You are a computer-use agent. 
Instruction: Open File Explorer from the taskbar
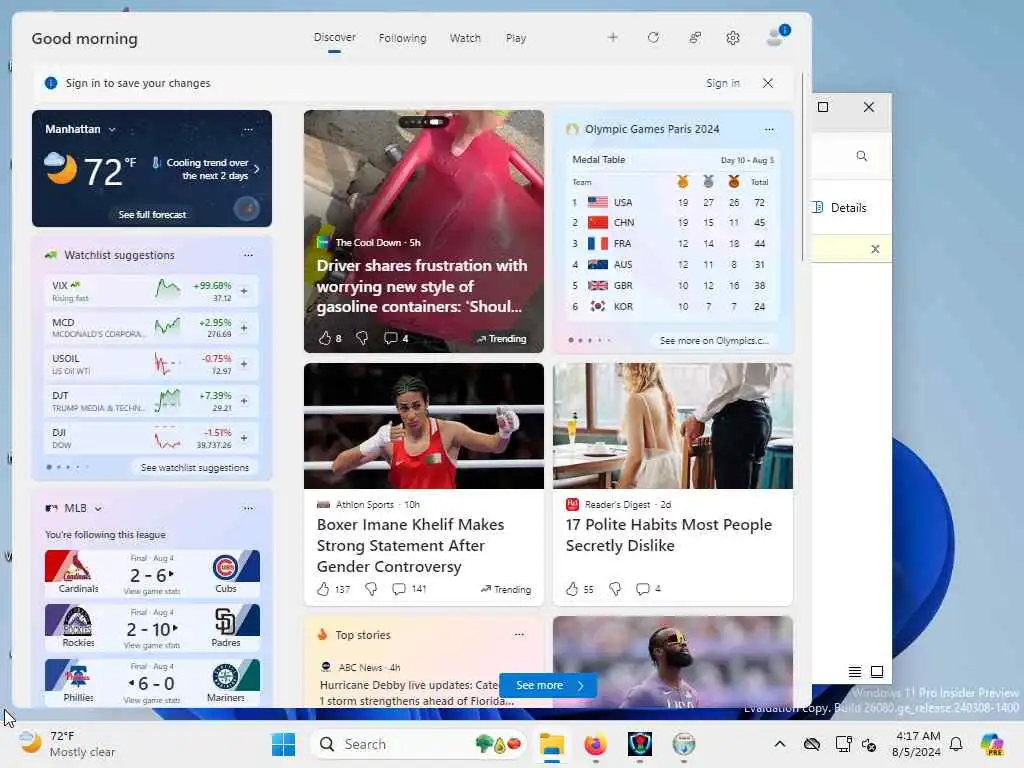[x=552, y=744]
